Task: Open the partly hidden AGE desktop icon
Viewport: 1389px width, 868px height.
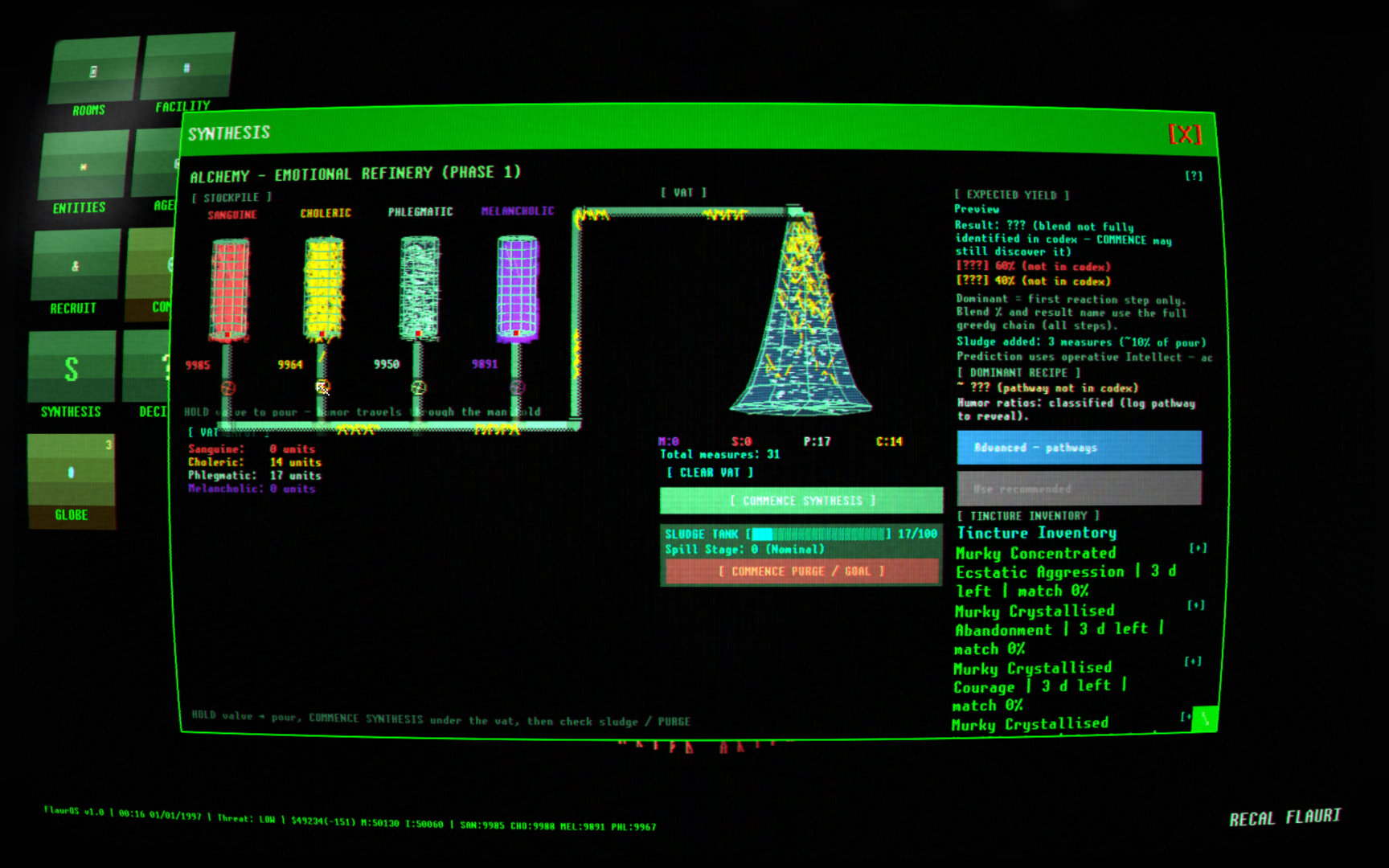Action: click(156, 170)
